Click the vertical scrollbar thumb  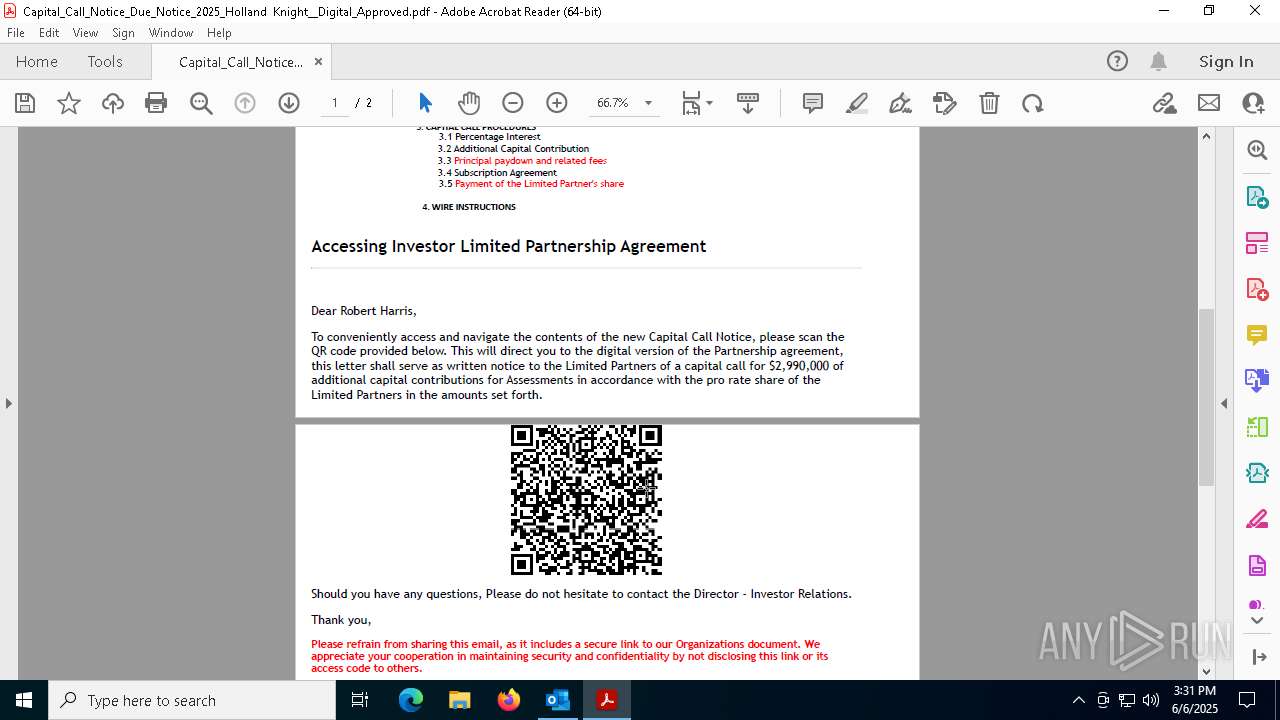(1206, 398)
